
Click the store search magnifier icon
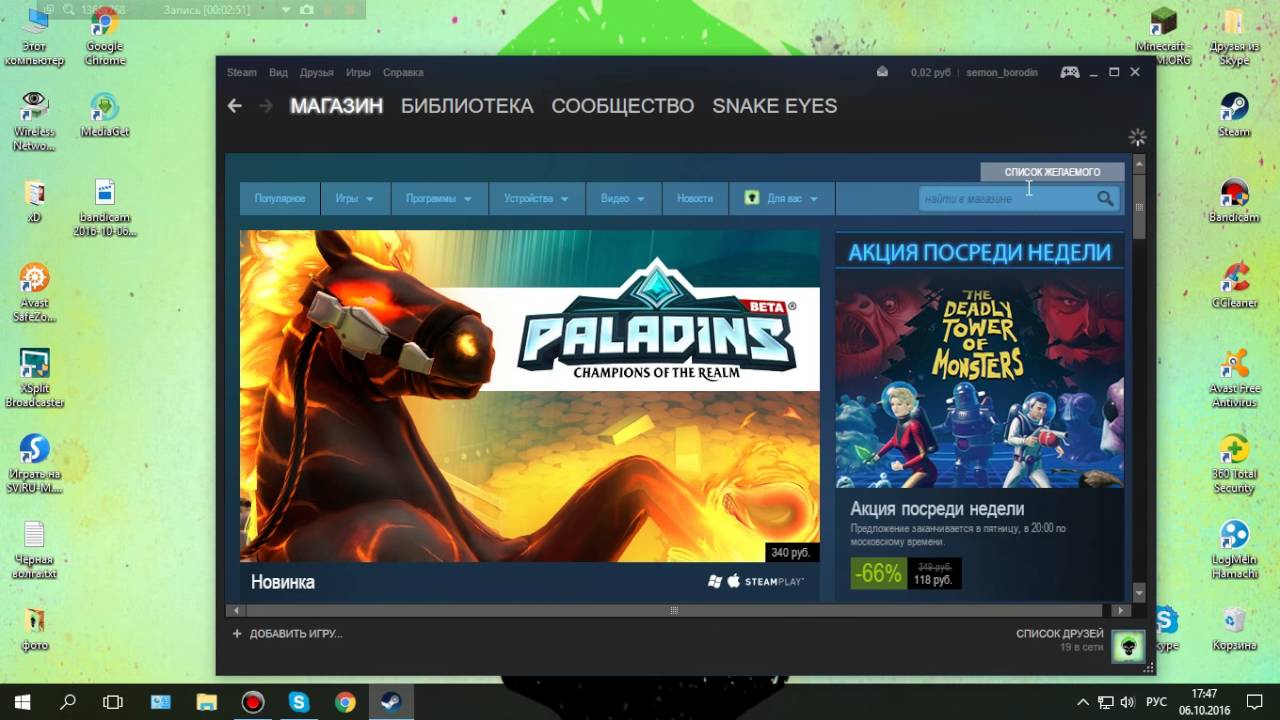[1105, 198]
